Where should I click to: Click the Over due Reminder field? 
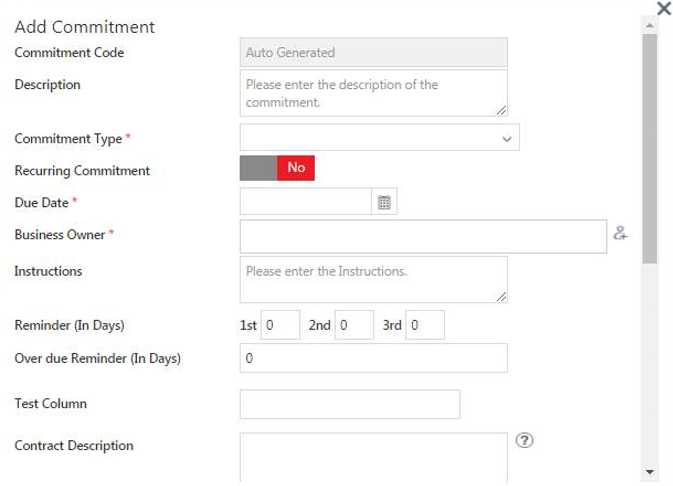(x=373, y=358)
